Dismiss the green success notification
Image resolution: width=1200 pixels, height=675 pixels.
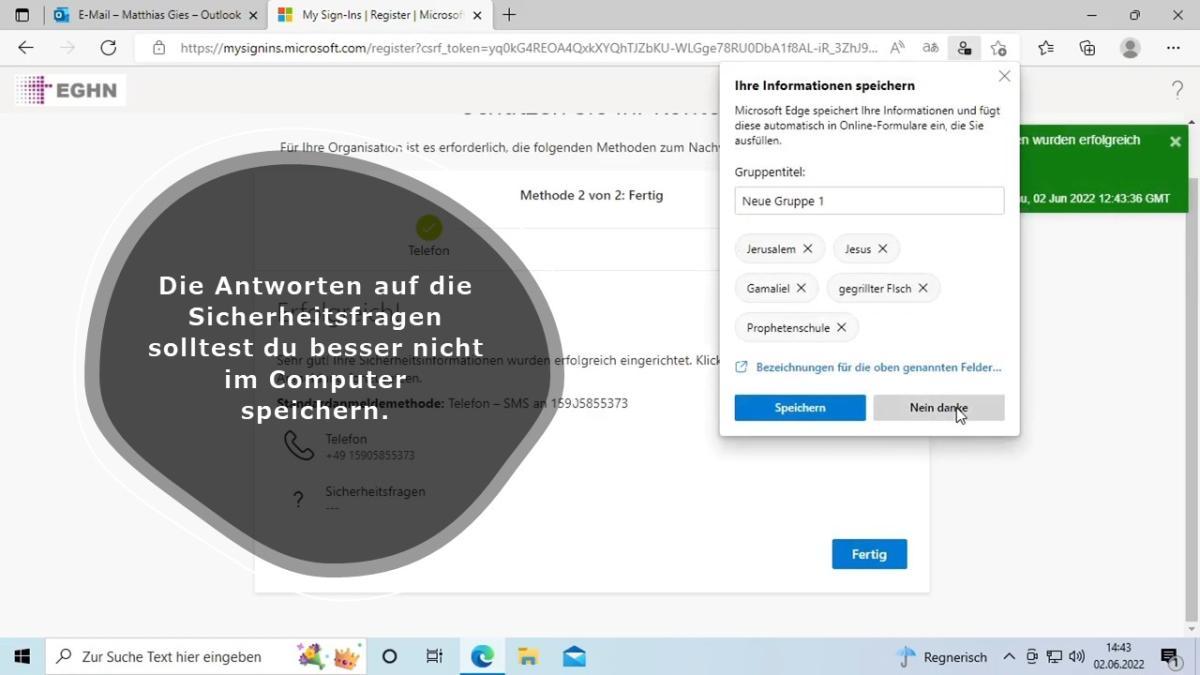point(1175,142)
